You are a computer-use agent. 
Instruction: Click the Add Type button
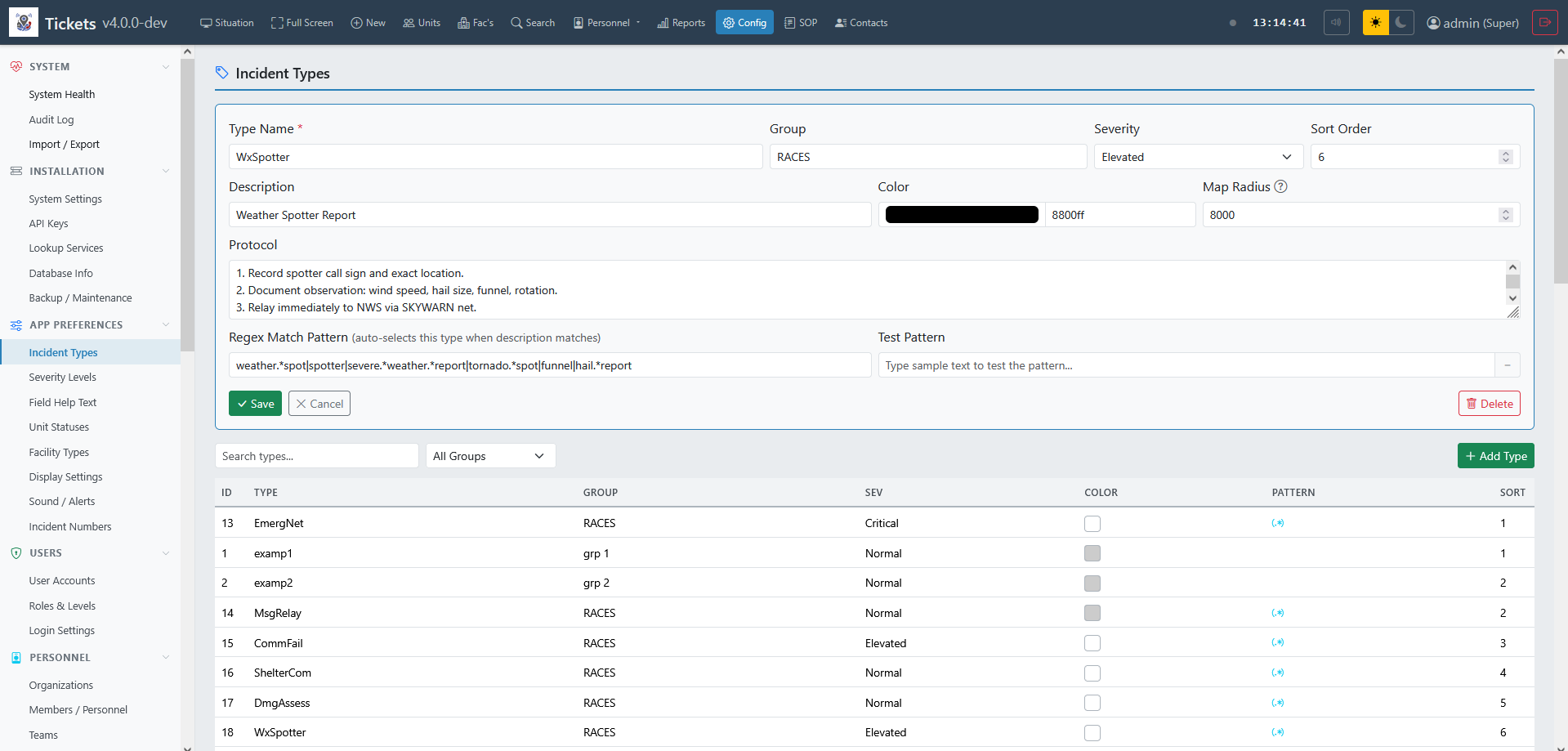pos(1495,456)
